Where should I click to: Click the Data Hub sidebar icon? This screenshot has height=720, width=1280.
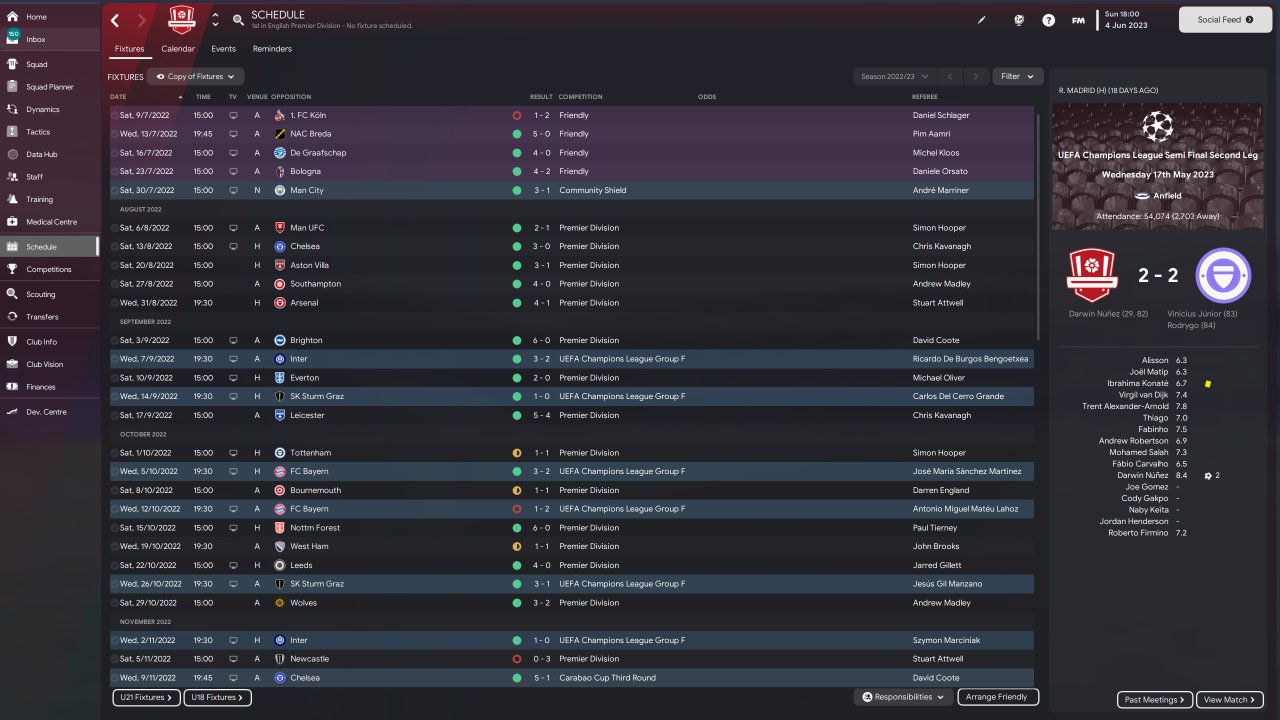tap(12, 155)
